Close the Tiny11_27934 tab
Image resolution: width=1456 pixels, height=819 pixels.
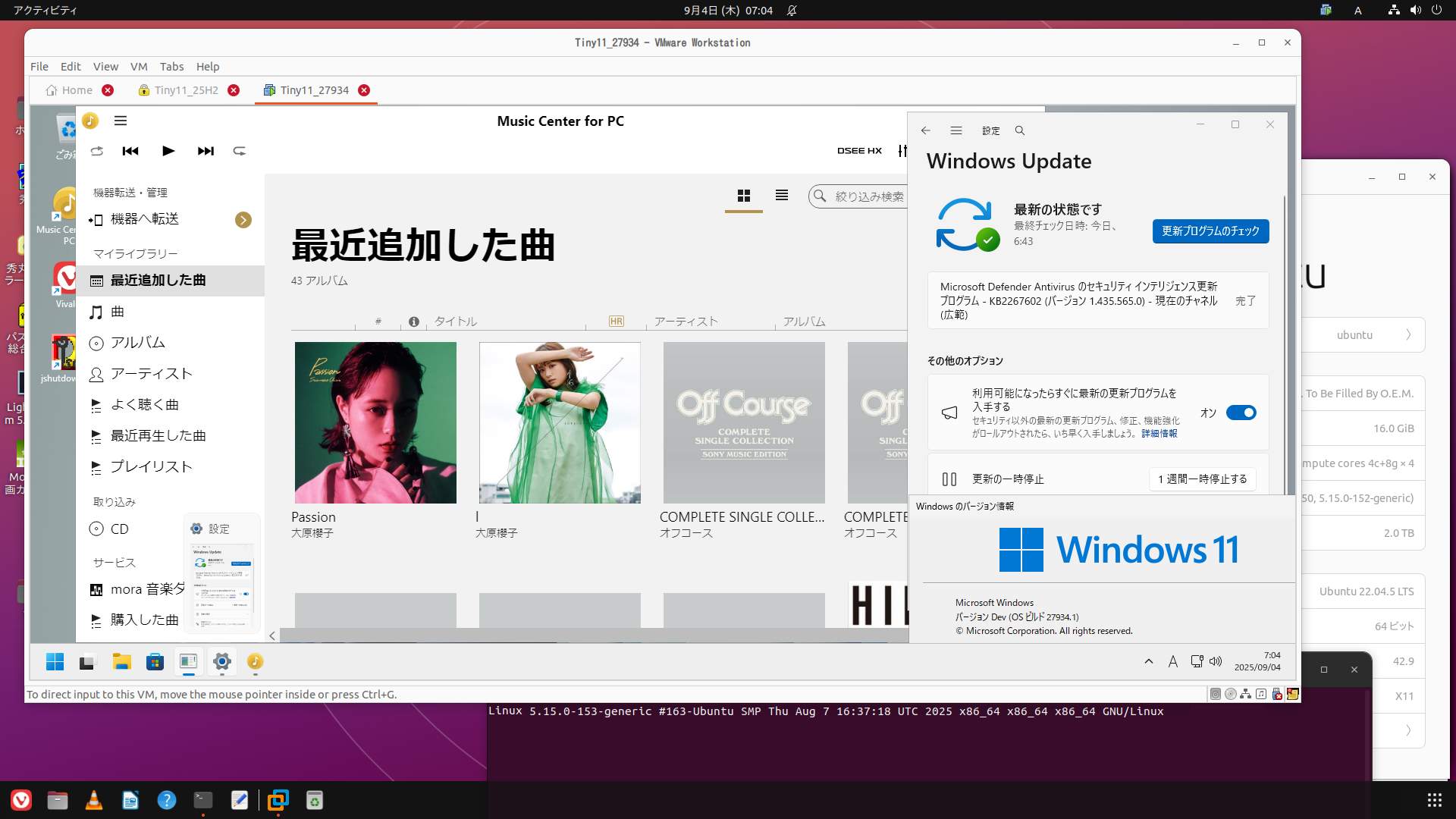coord(364,90)
